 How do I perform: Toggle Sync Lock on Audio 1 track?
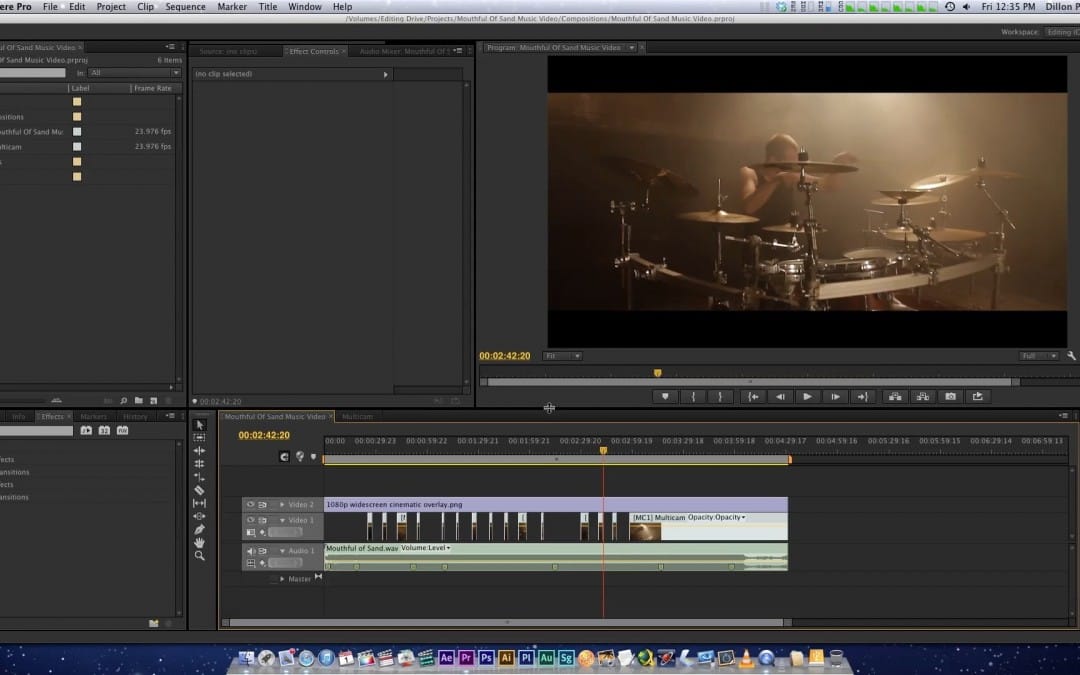(262, 551)
